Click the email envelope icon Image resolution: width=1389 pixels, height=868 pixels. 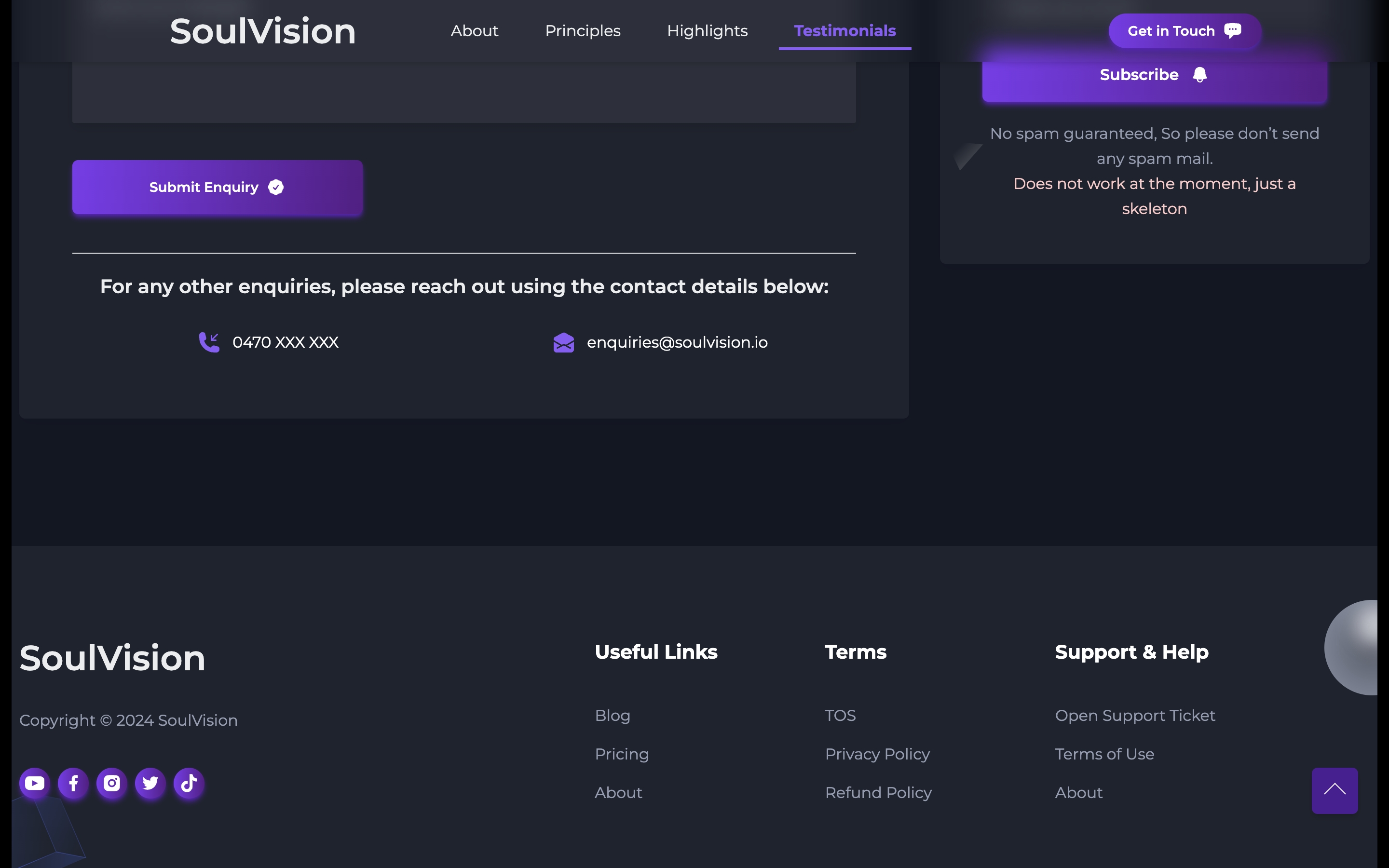click(x=563, y=342)
